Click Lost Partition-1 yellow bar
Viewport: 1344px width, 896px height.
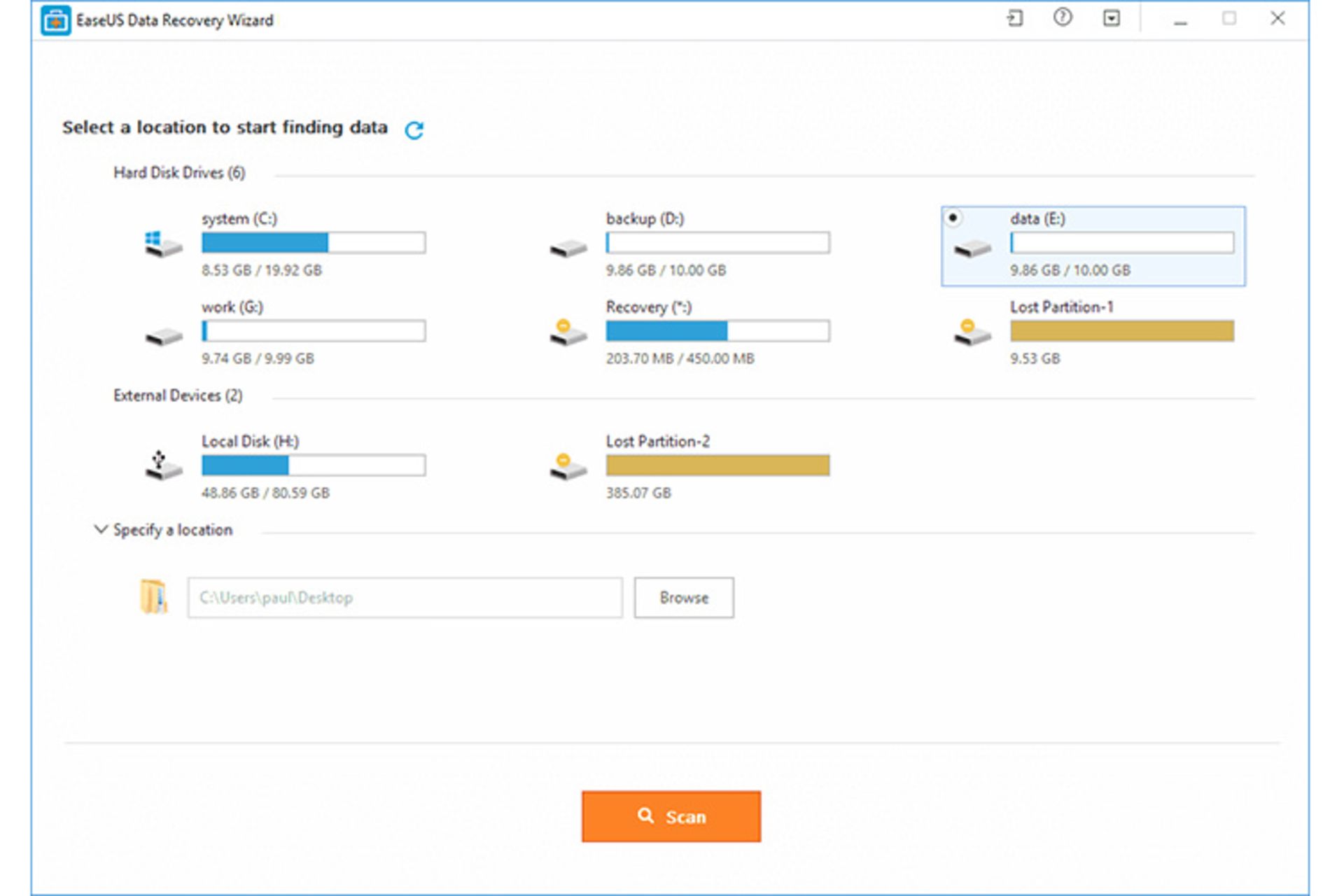tap(1122, 331)
